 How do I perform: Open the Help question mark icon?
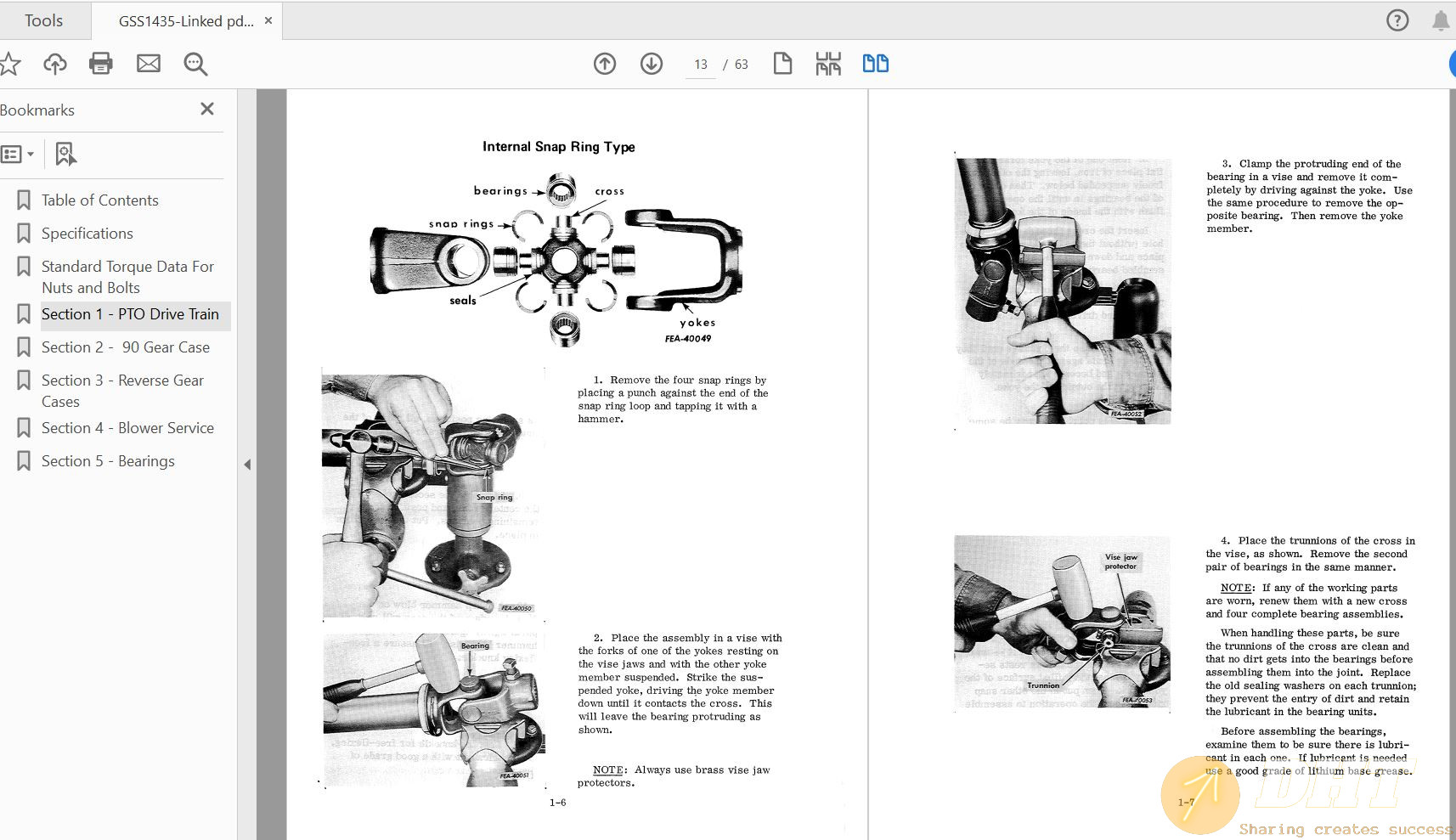point(1397,20)
